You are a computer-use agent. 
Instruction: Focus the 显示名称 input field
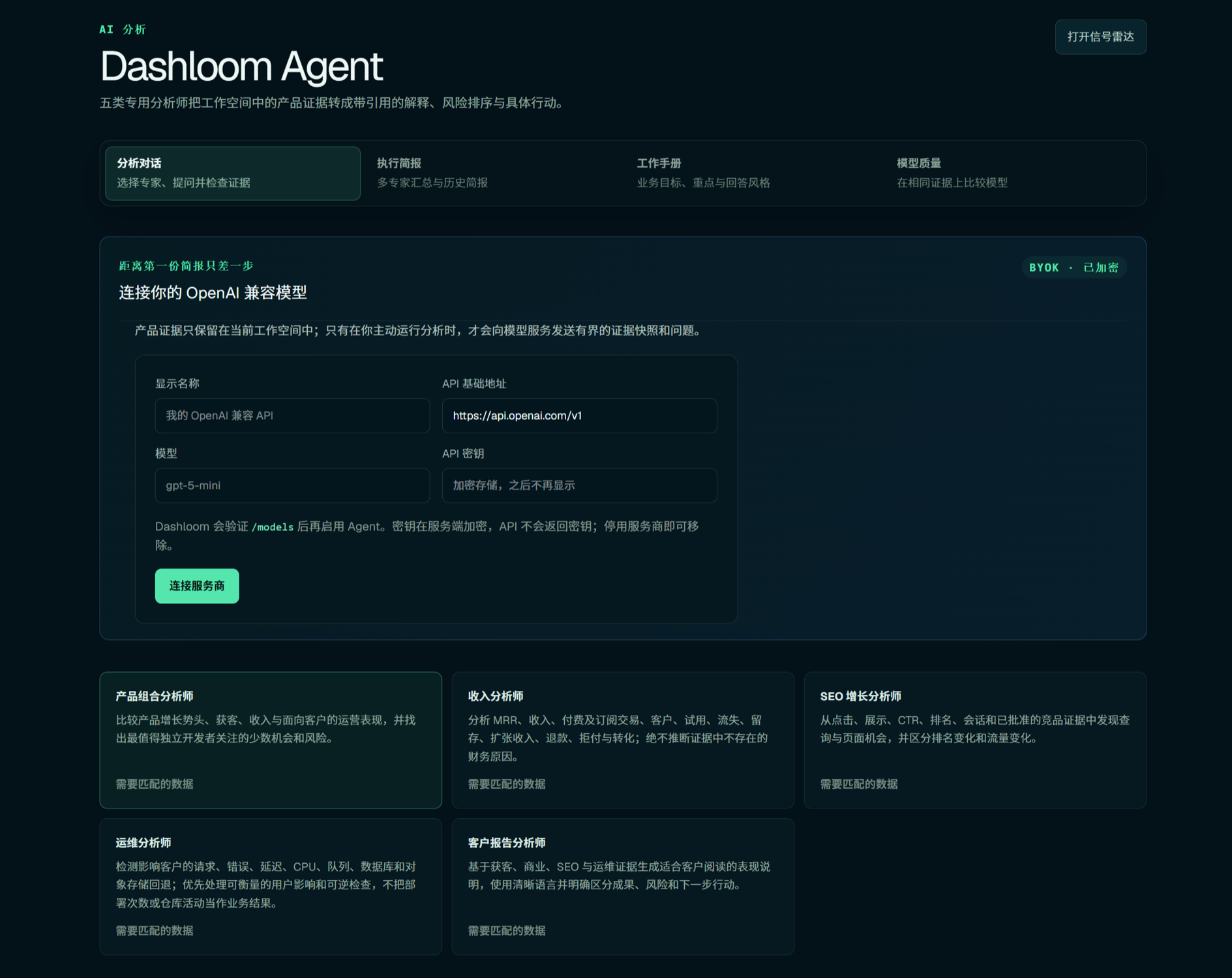point(292,416)
